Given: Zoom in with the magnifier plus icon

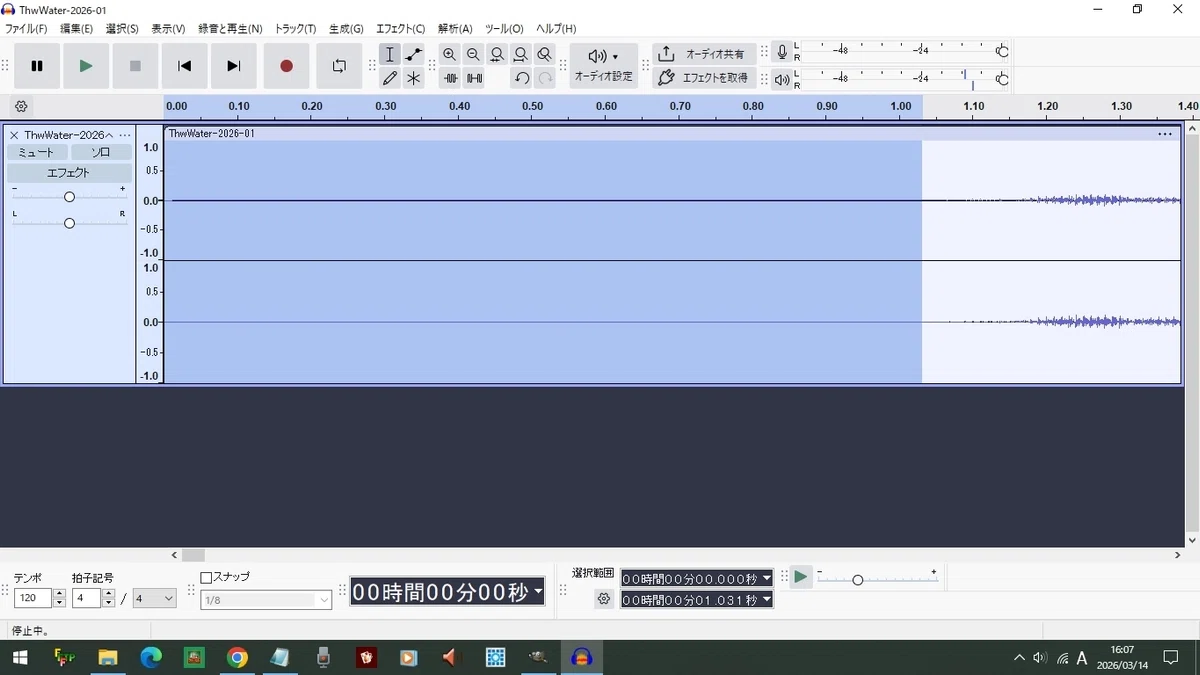Looking at the screenshot, I should tap(450, 54).
